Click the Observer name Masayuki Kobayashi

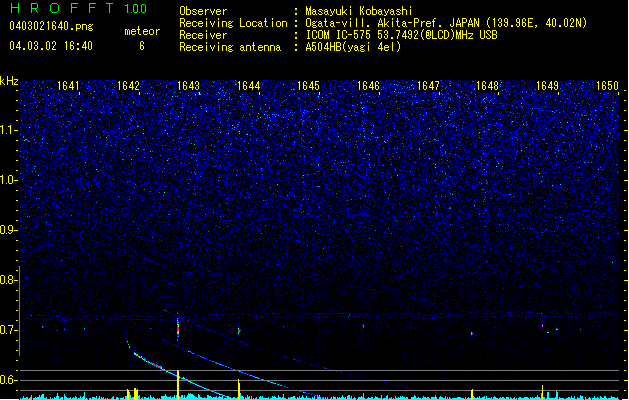click(359, 11)
